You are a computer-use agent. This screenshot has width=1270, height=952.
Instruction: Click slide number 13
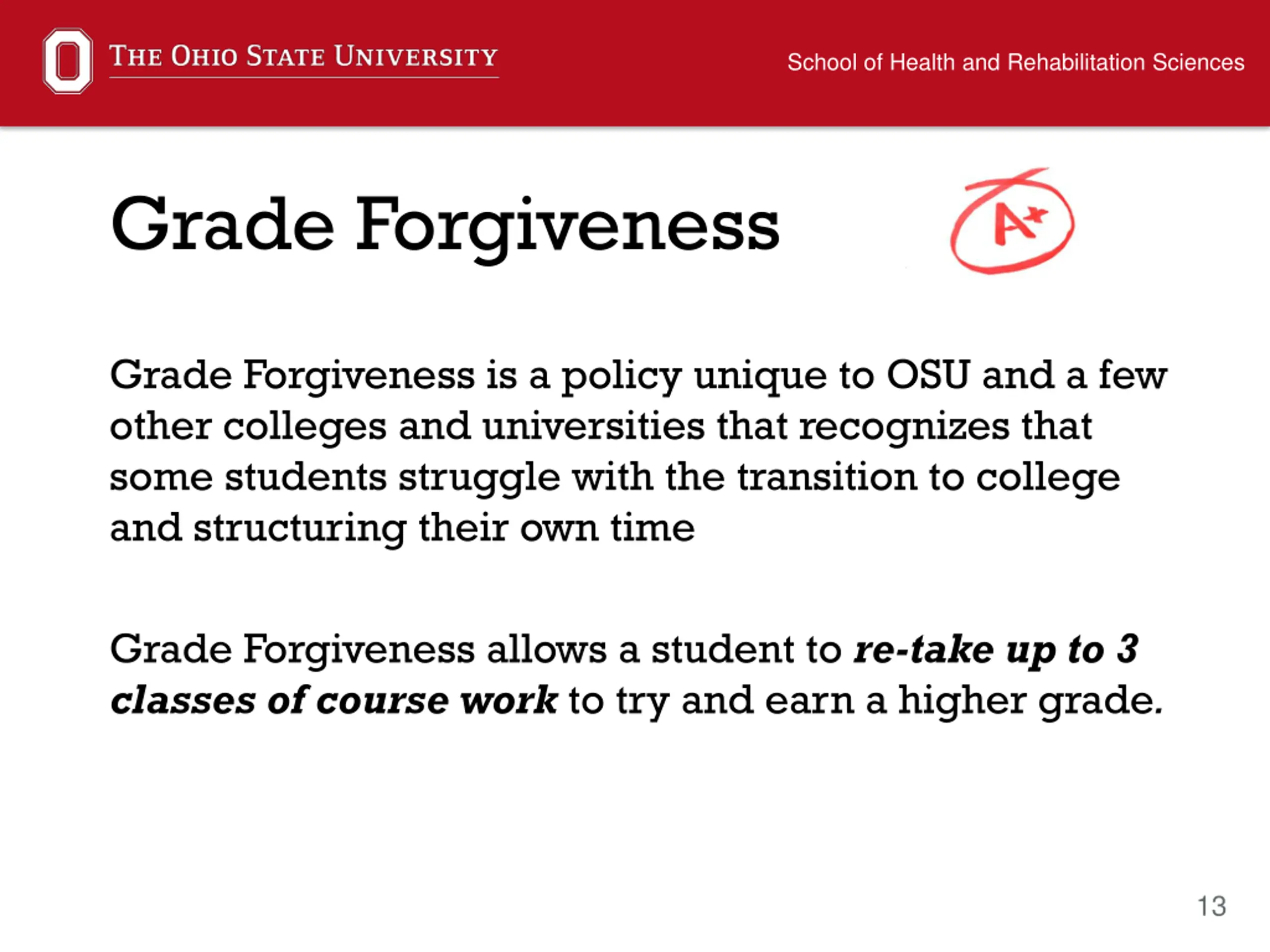click(x=1211, y=906)
